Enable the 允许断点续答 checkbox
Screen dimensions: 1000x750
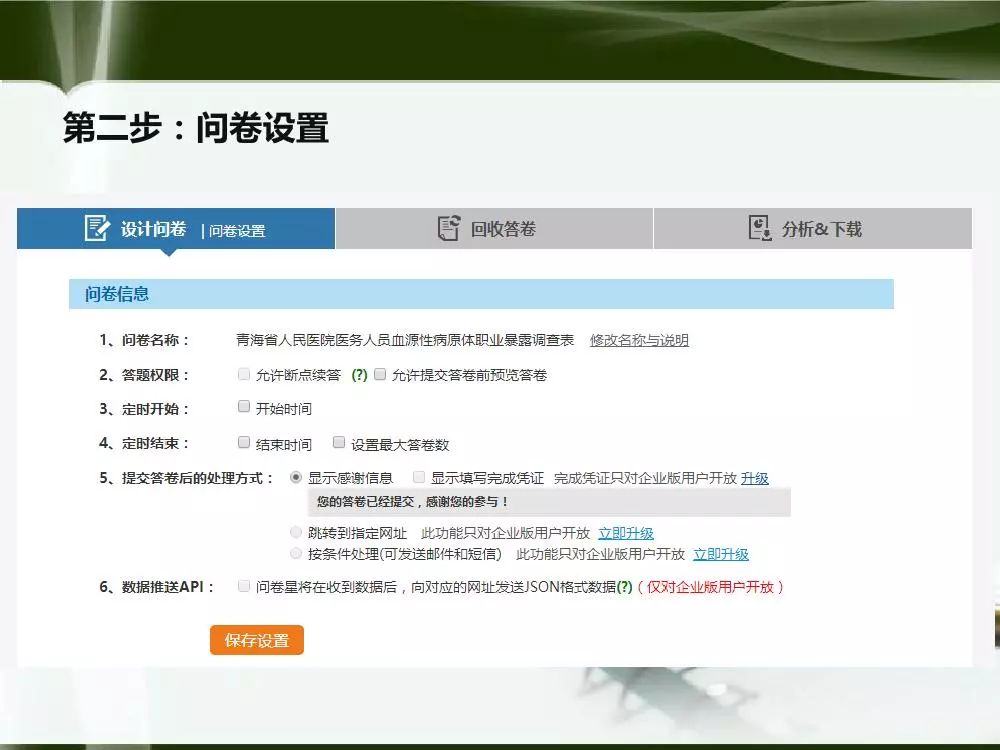[x=244, y=375]
